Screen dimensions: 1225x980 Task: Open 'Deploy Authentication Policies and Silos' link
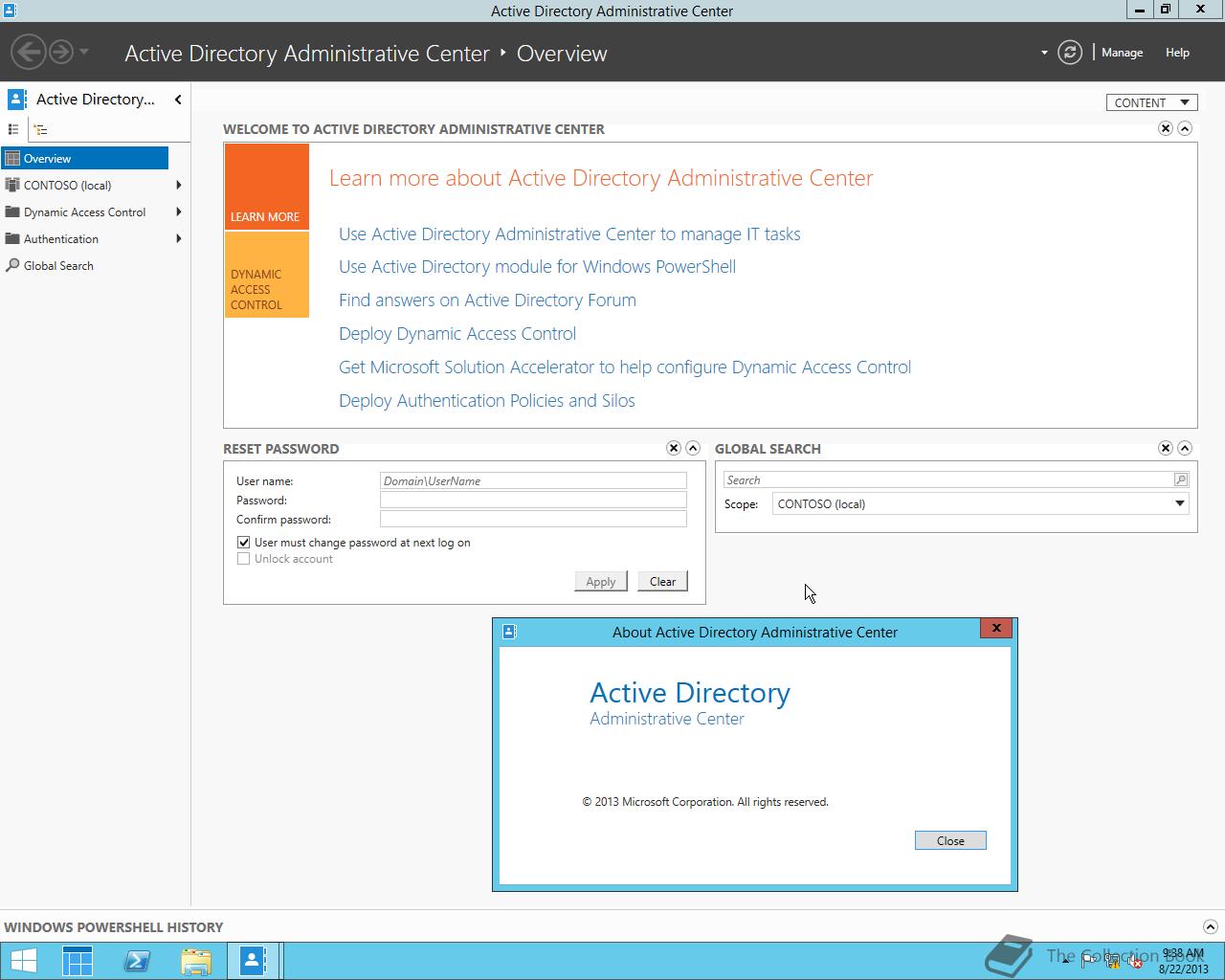(487, 401)
